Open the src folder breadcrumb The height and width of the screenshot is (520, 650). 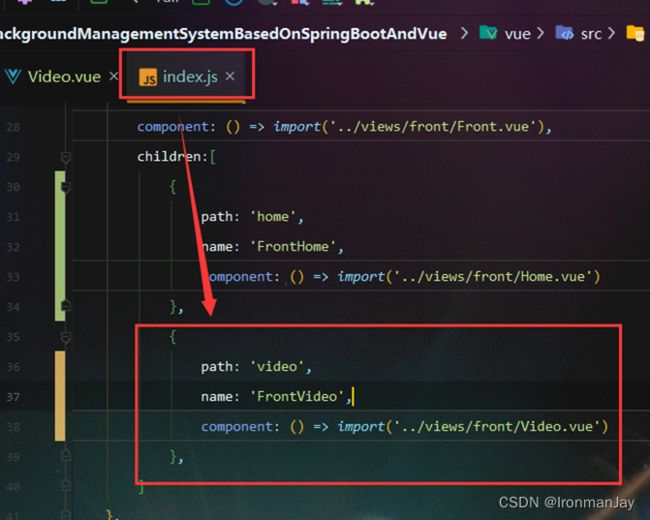[x=591, y=34]
